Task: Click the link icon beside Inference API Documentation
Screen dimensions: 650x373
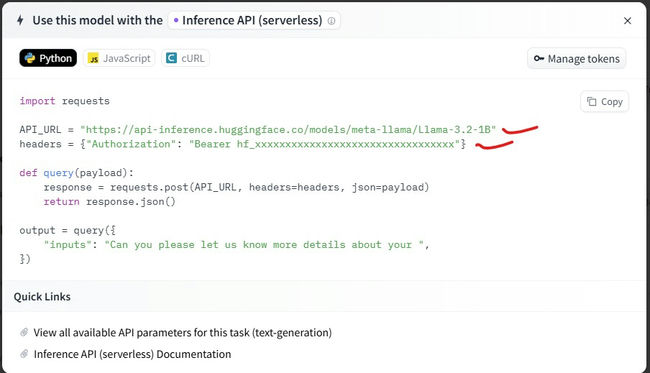Action: [x=24, y=354]
